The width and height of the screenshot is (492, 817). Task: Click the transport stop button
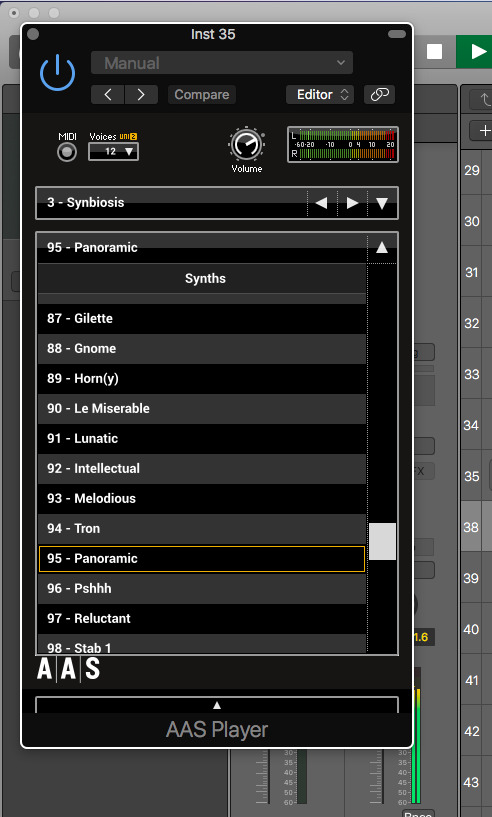(434, 51)
